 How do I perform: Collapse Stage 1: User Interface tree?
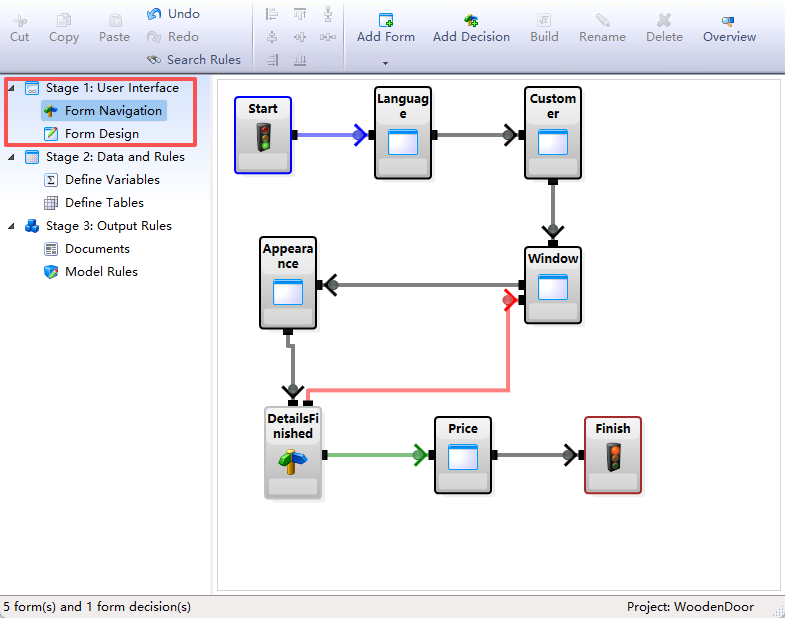11,88
